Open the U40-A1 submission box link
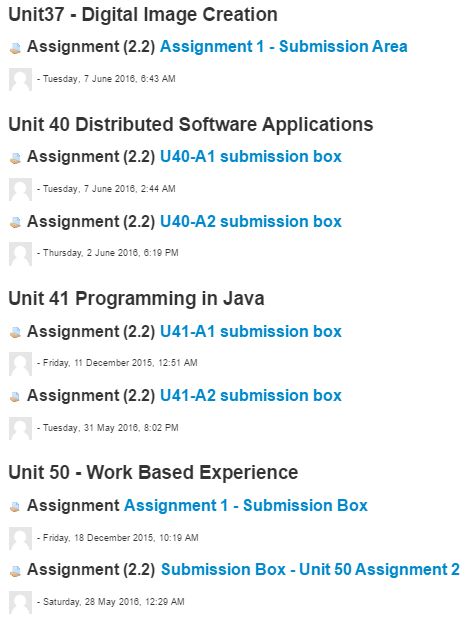This screenshot has height=623, width=472. pyautogui.click(x=251, y=157)
